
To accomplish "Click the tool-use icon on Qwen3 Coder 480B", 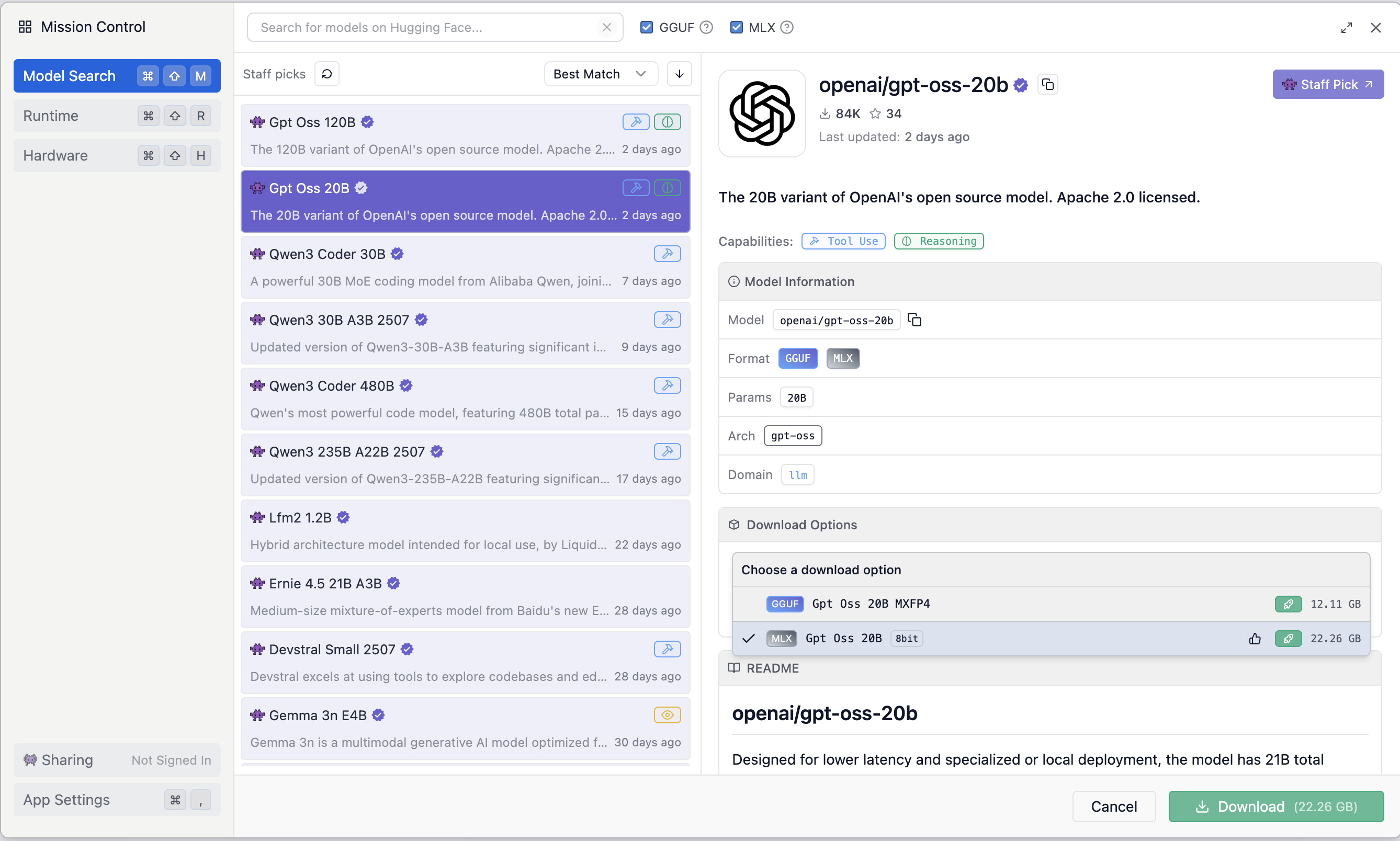I will 667,385.
